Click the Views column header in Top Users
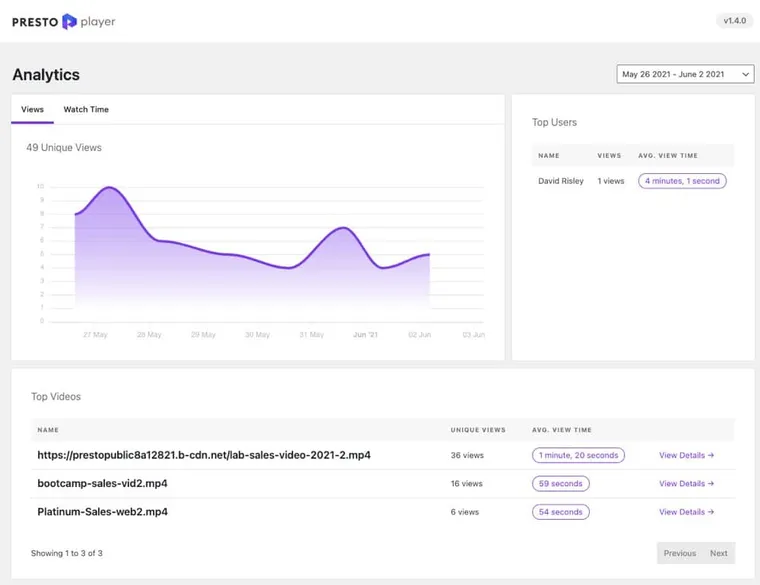The image size is (760, 585). click(x=609, y=156)
